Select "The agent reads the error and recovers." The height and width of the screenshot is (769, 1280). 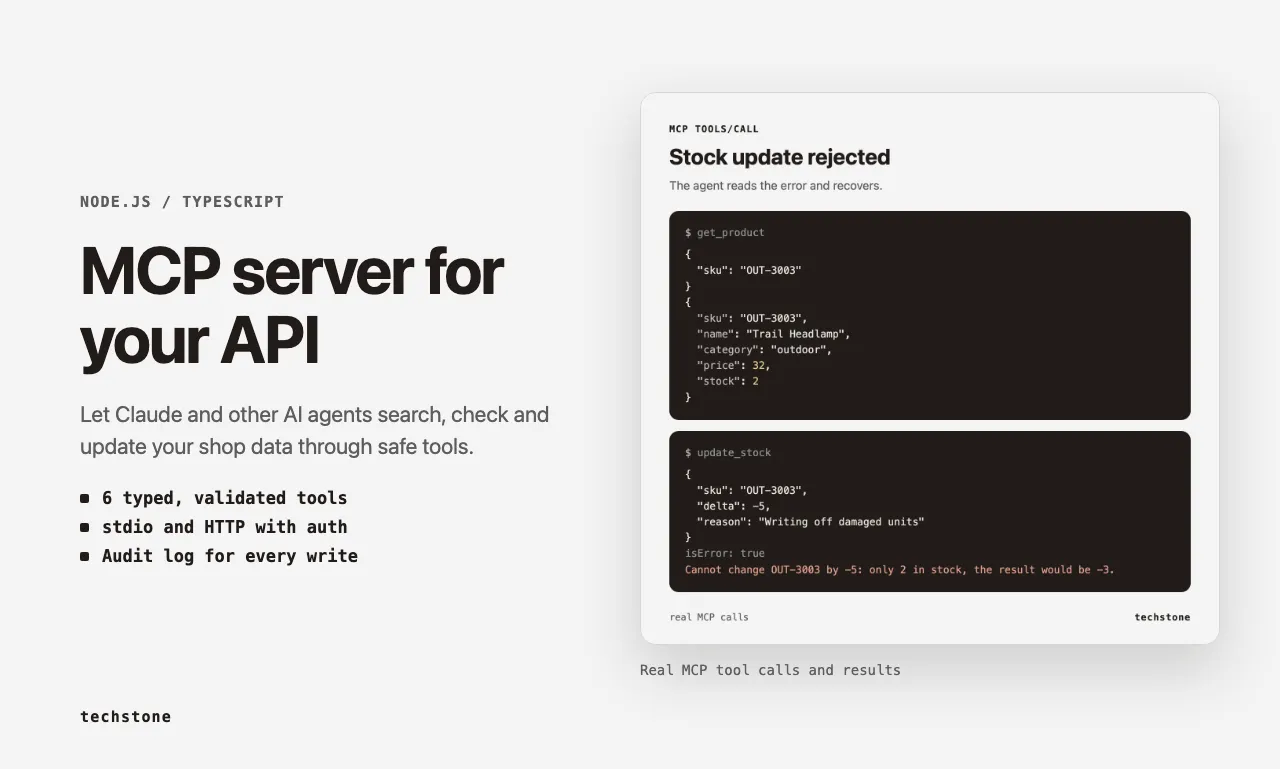pyautogui.click(x=776, y=186)
